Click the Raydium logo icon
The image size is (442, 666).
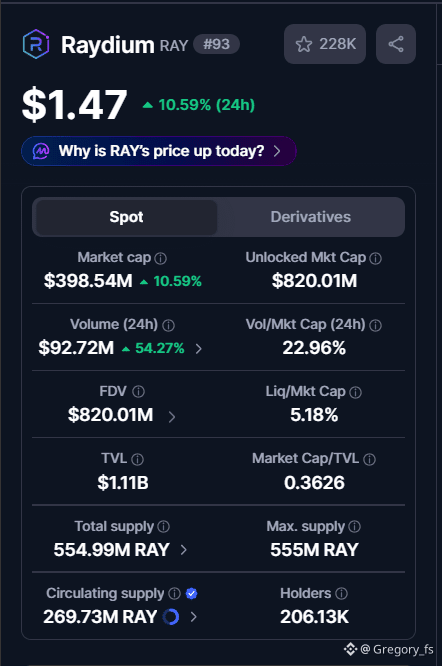36,44
